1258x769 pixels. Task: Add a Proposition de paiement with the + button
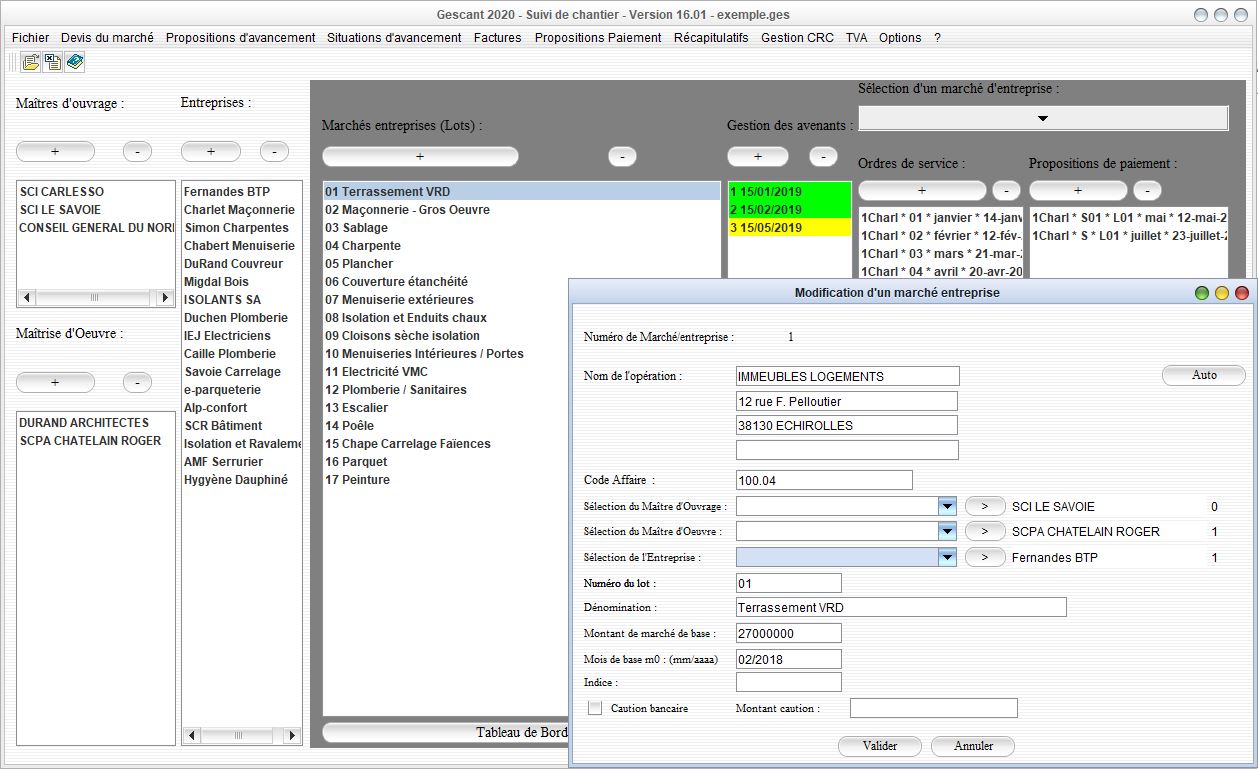tap(1078, 189)
